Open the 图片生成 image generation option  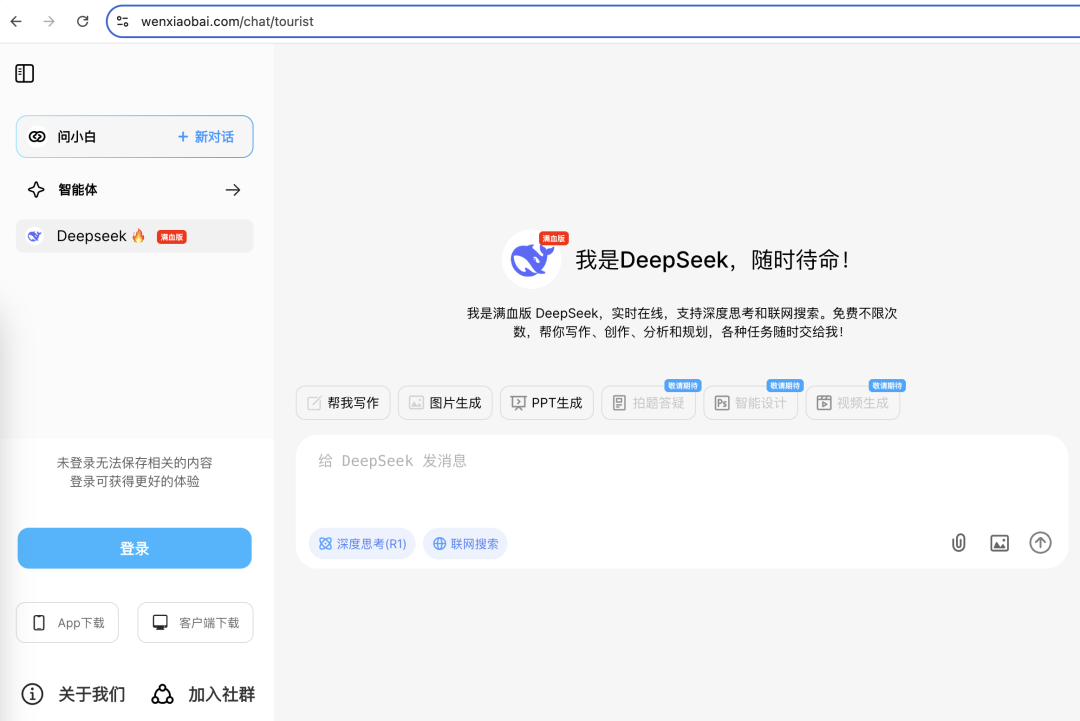click(445, 403)
